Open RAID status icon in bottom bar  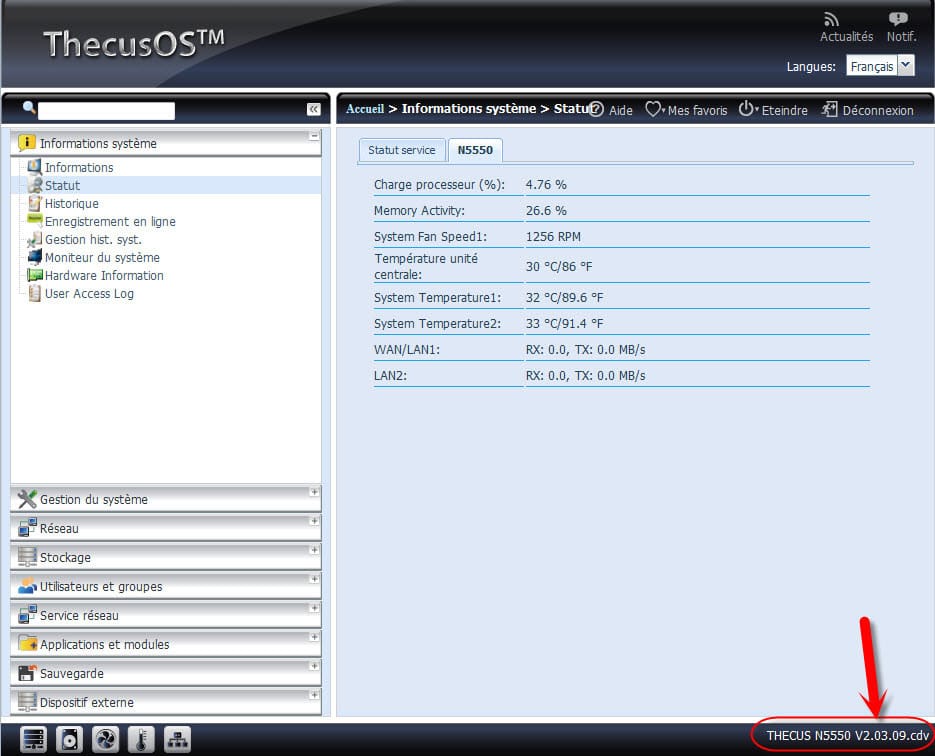(x=33, y=740)
